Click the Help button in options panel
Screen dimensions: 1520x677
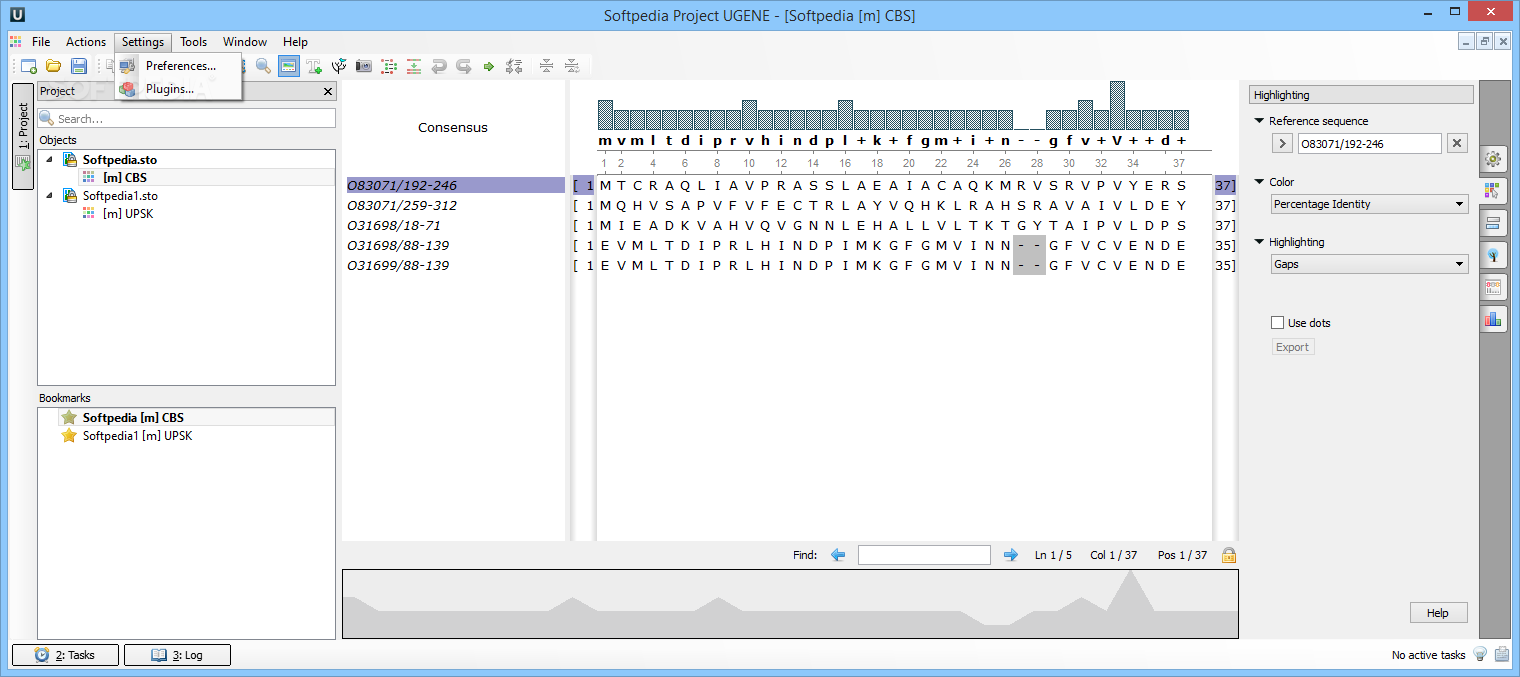pyautogui.click(x=1437, y=613)
